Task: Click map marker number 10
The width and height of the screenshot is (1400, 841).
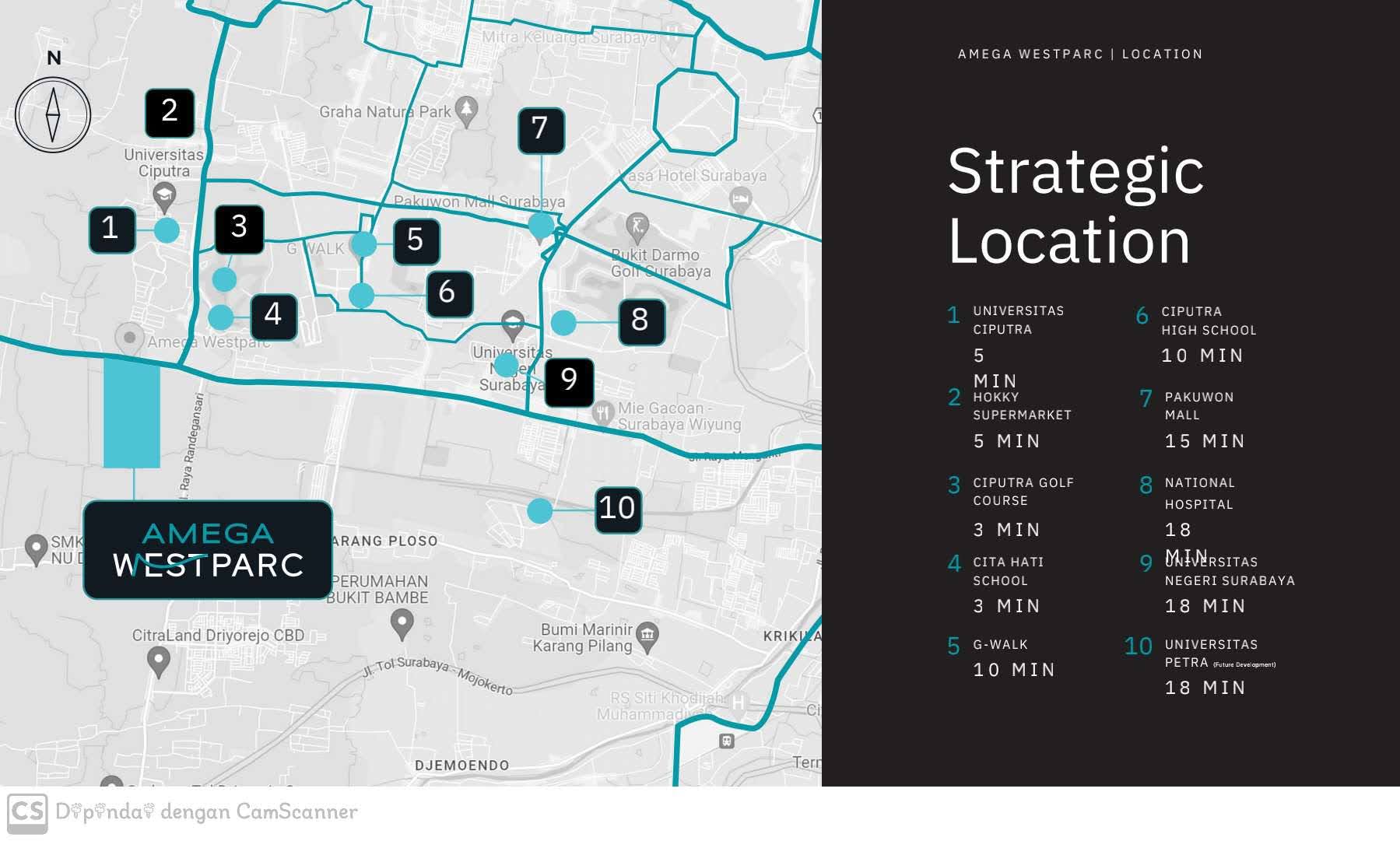Action: 618,510
